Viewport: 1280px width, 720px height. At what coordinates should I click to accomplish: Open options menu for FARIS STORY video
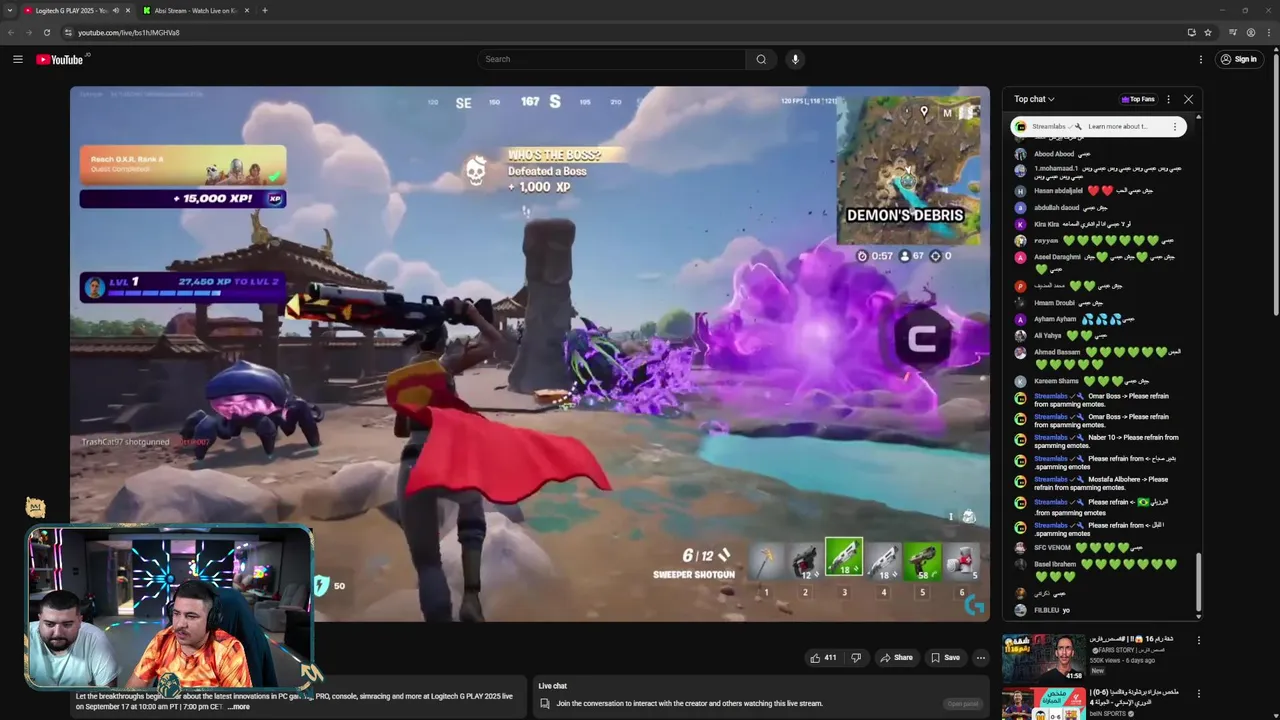tap(1199, 640)
